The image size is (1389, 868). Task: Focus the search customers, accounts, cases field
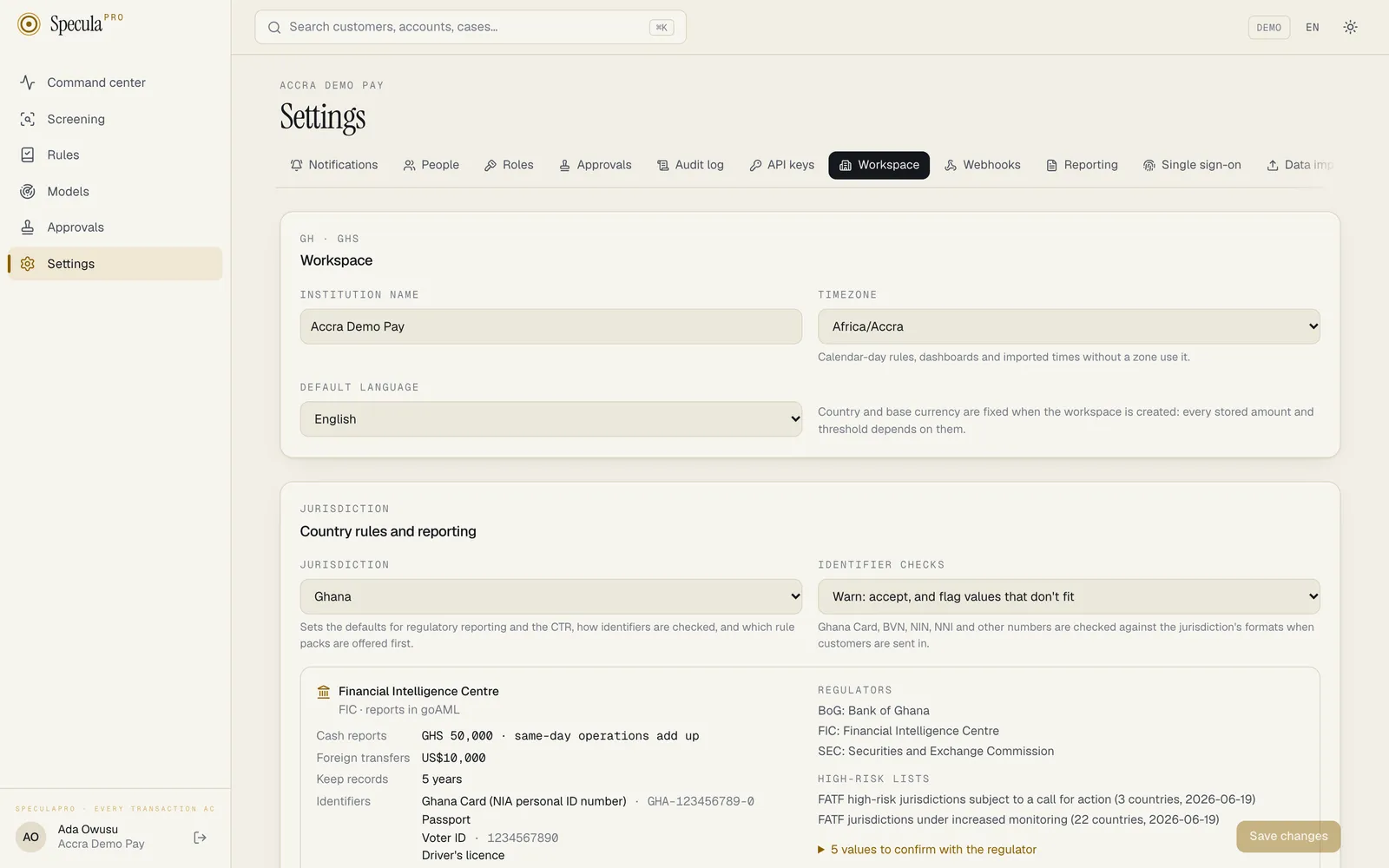coord(471,27)
